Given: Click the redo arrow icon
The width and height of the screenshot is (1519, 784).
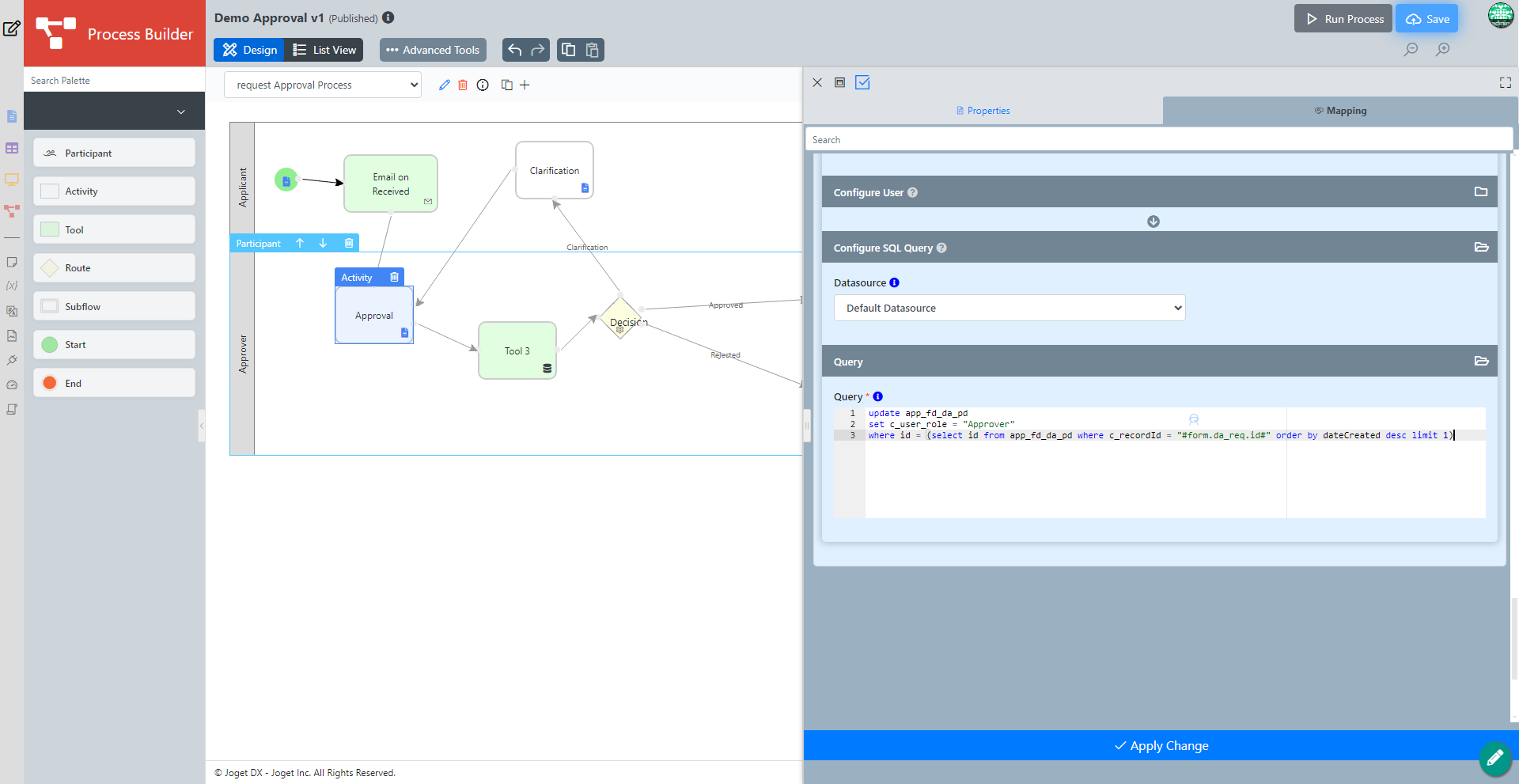Looking at the screenshot, I should click(x=538, y=50).
